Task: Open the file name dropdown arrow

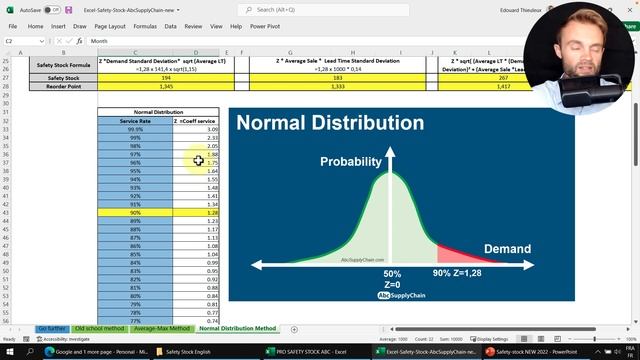Action: pos(178,10)
